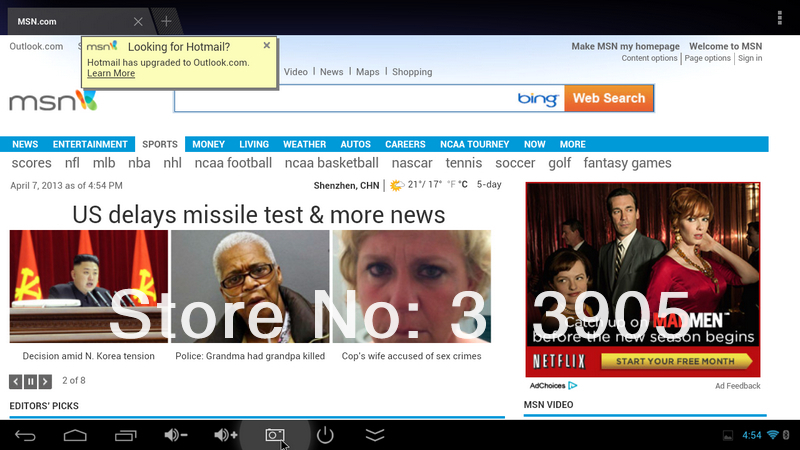Open the nascar sublink
The height and width of the screenshot is (450, 800).
tap(412, 163)
